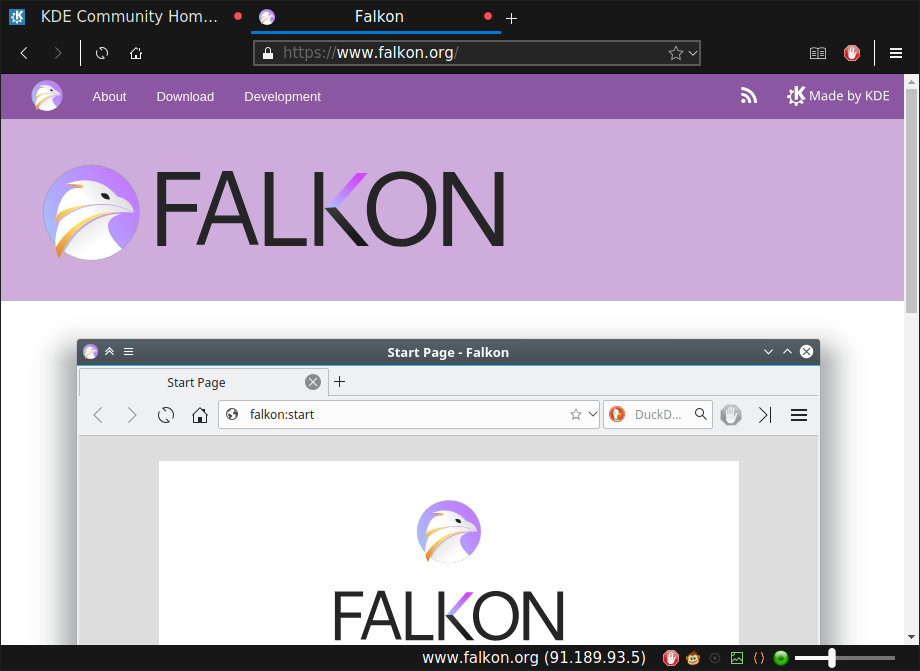Click the padlock site security icon

coord(268,53)
